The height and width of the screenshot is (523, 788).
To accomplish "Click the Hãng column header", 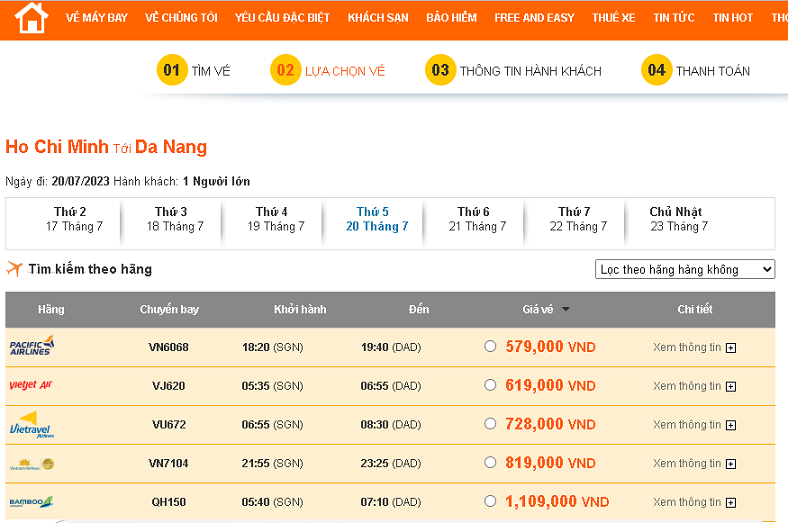I will pyautogui.click(x=51, y=309).
